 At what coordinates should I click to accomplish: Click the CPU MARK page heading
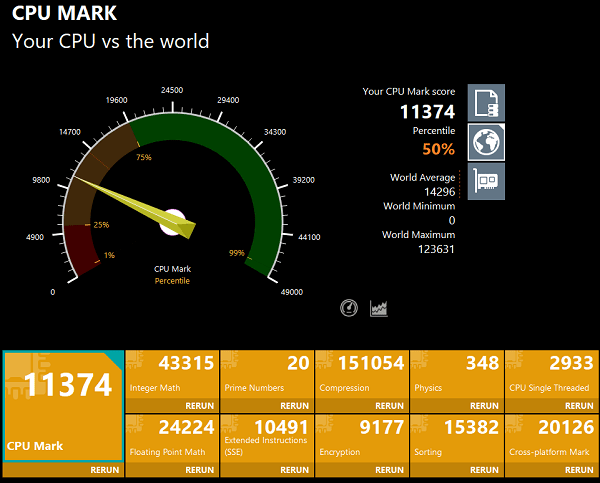[64, 13]
